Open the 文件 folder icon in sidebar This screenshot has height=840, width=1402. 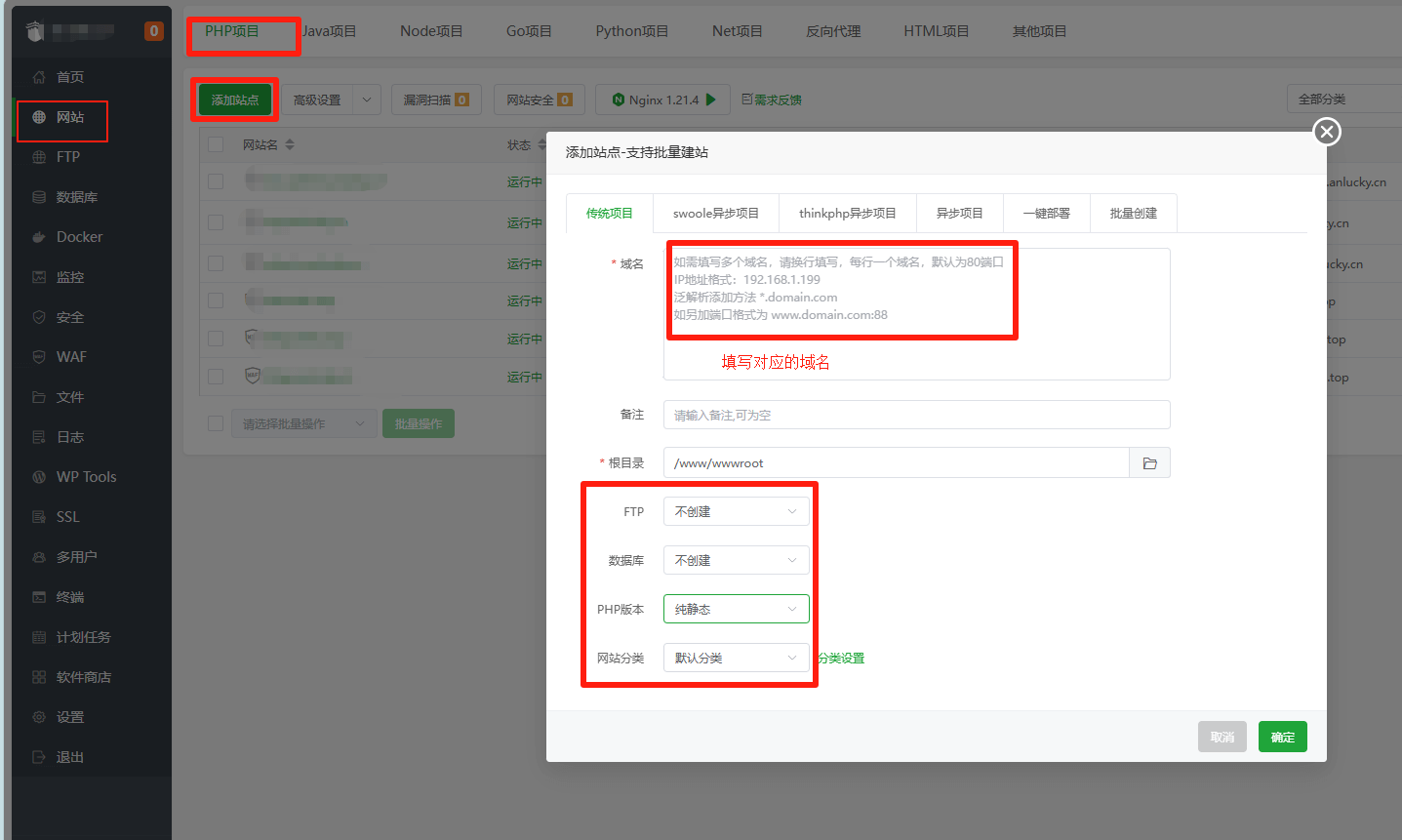[39, 397]
